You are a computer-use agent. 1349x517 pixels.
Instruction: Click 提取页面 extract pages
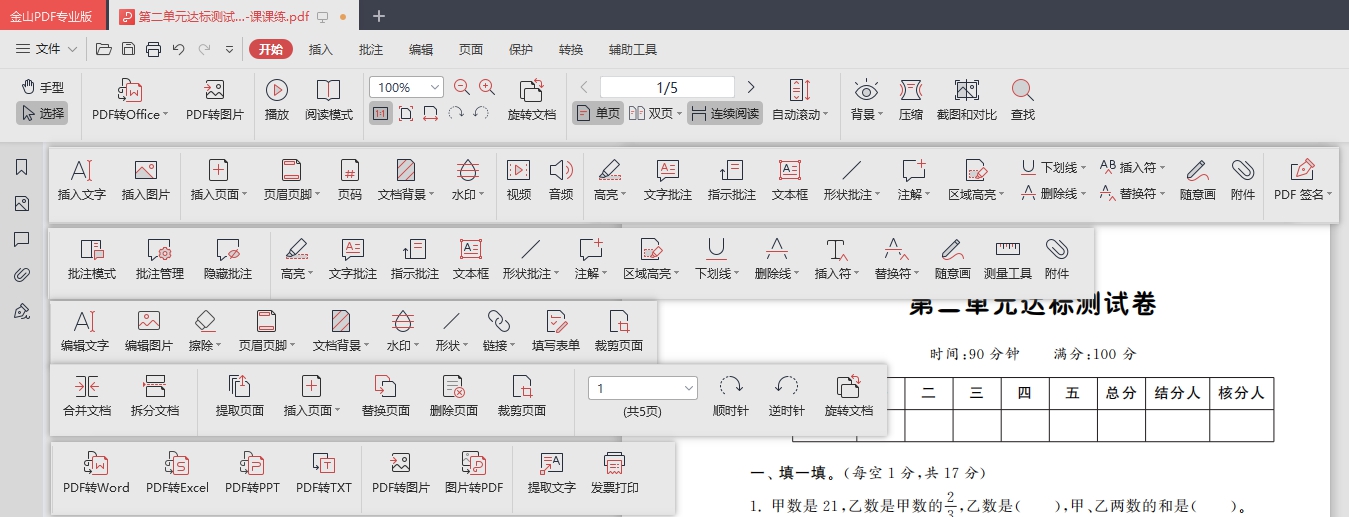point(240,397)
